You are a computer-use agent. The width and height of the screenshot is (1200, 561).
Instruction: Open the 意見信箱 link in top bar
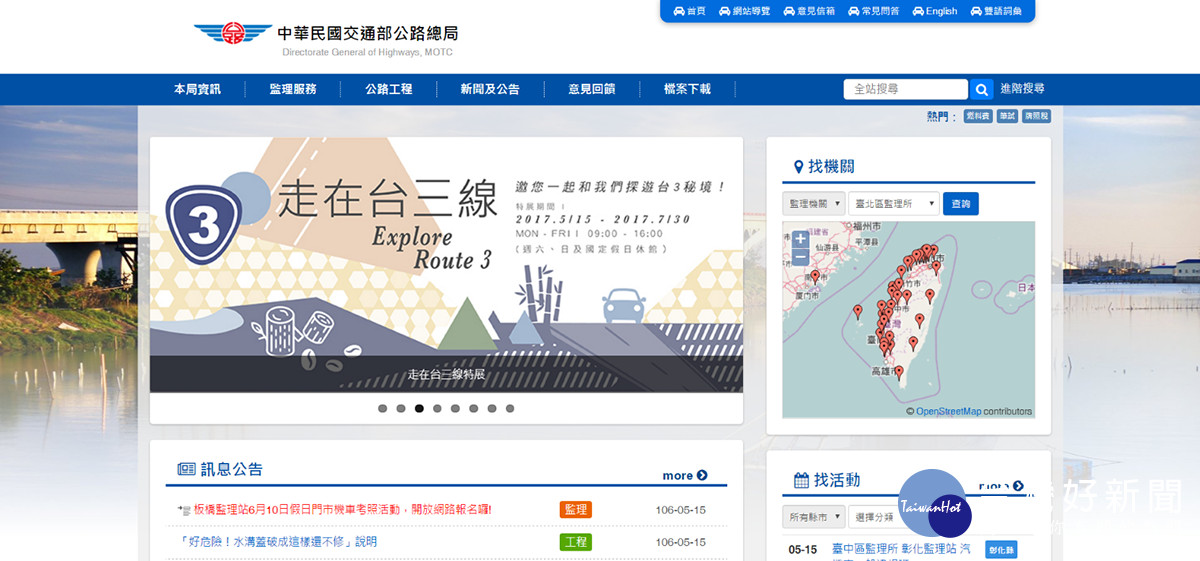pos(809,11)
